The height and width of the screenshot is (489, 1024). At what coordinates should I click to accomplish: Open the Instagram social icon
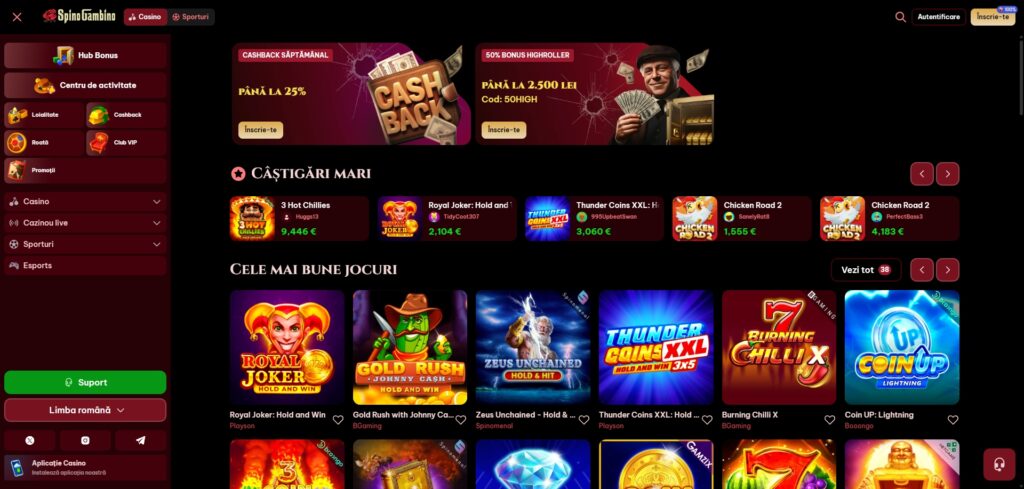click(x=85, y=441)
